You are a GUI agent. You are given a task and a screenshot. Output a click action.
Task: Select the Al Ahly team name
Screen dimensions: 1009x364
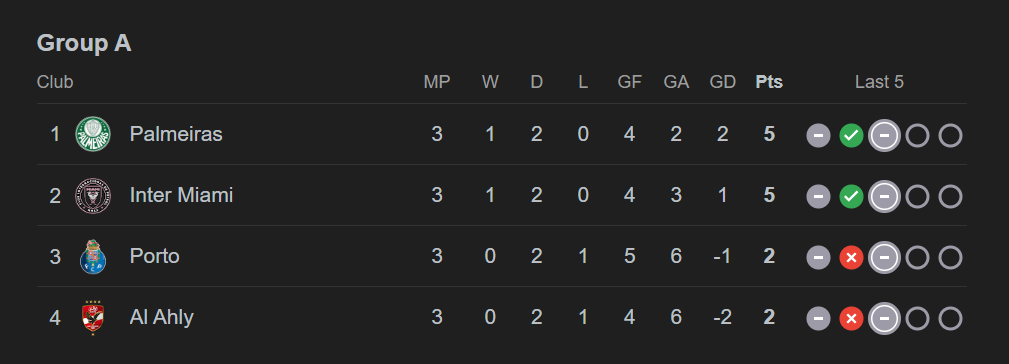(162, 317)
